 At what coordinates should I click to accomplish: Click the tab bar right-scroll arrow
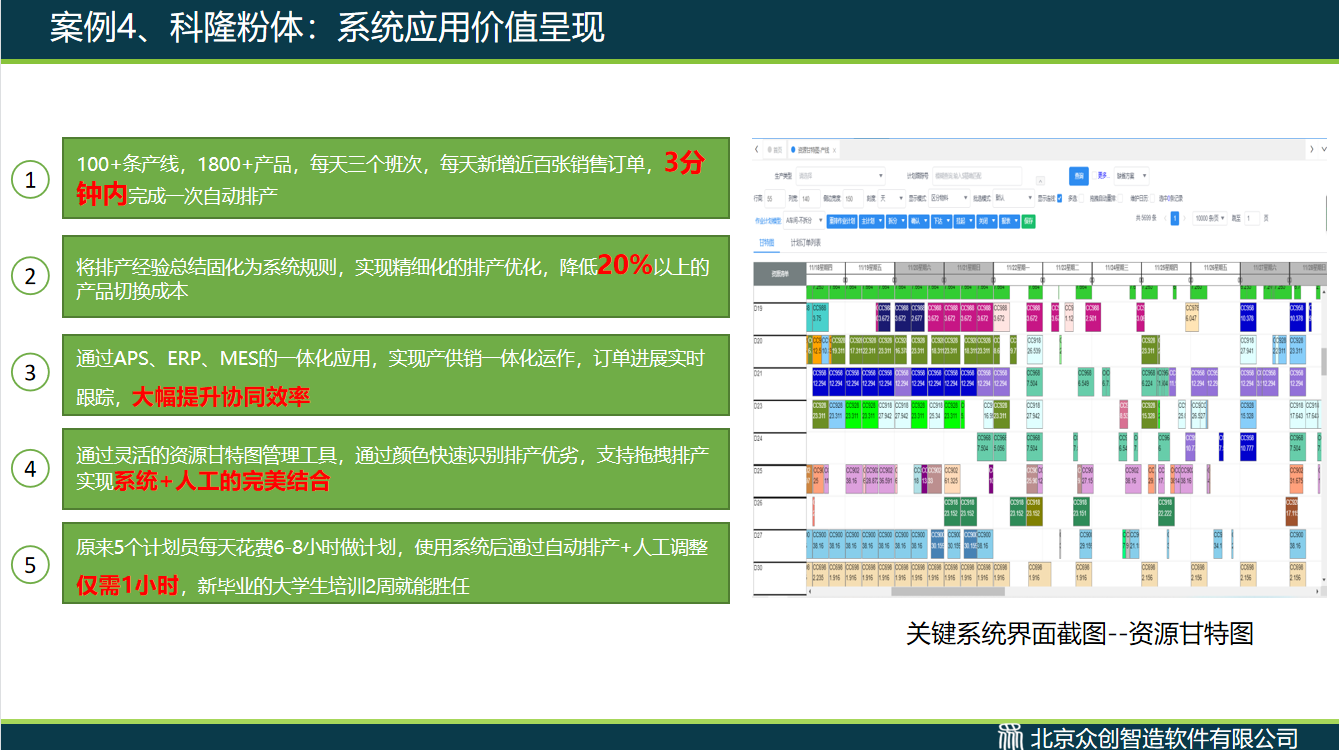[1312, 149]
